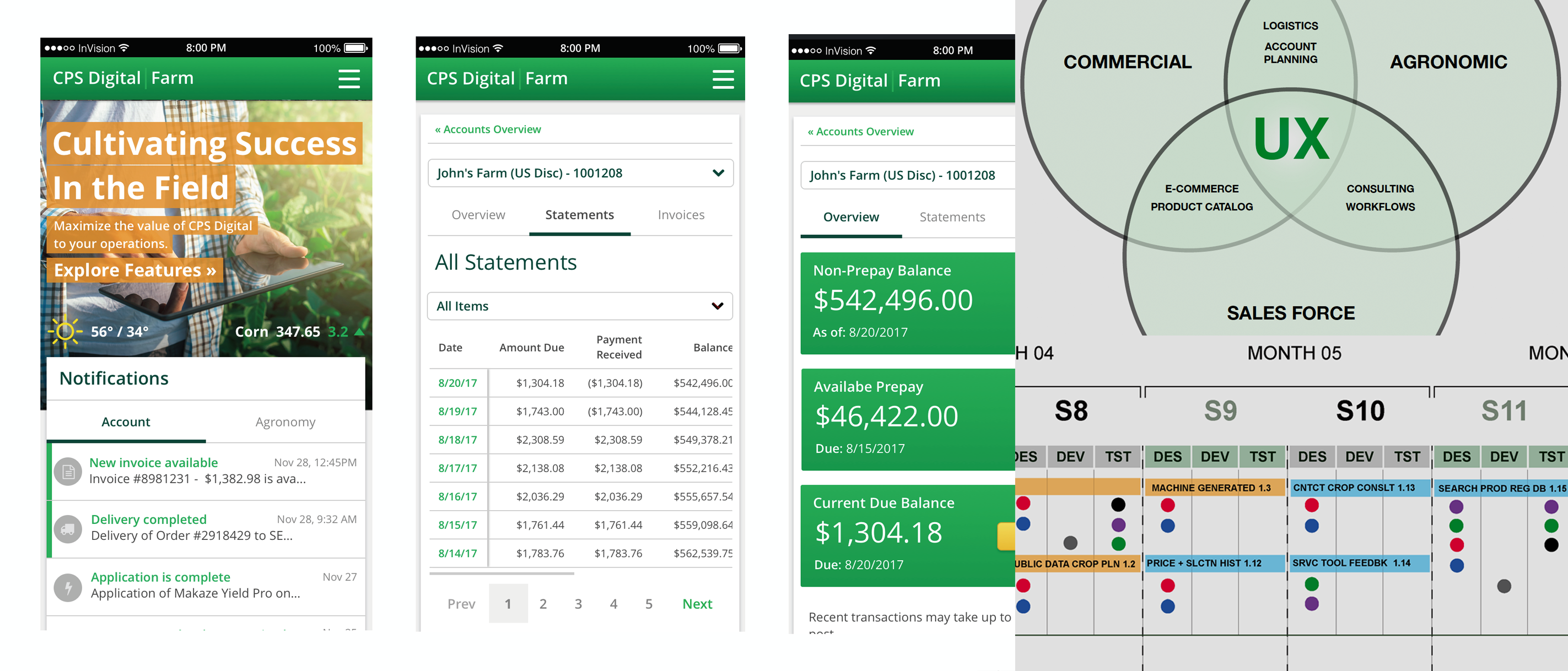Click the yellow square beside Current Due Balance
This screenshot has height=671, width=1568.
[1006, 536]
